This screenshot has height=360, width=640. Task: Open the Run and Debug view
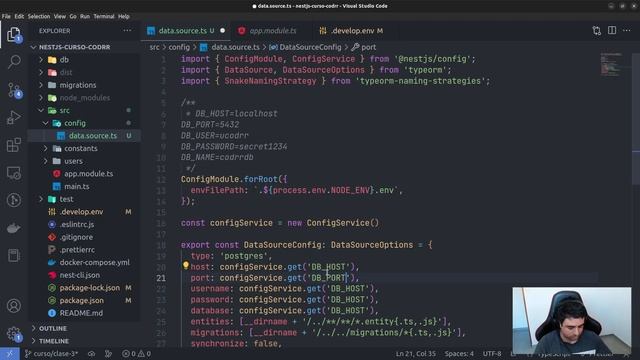click(14, 118)
